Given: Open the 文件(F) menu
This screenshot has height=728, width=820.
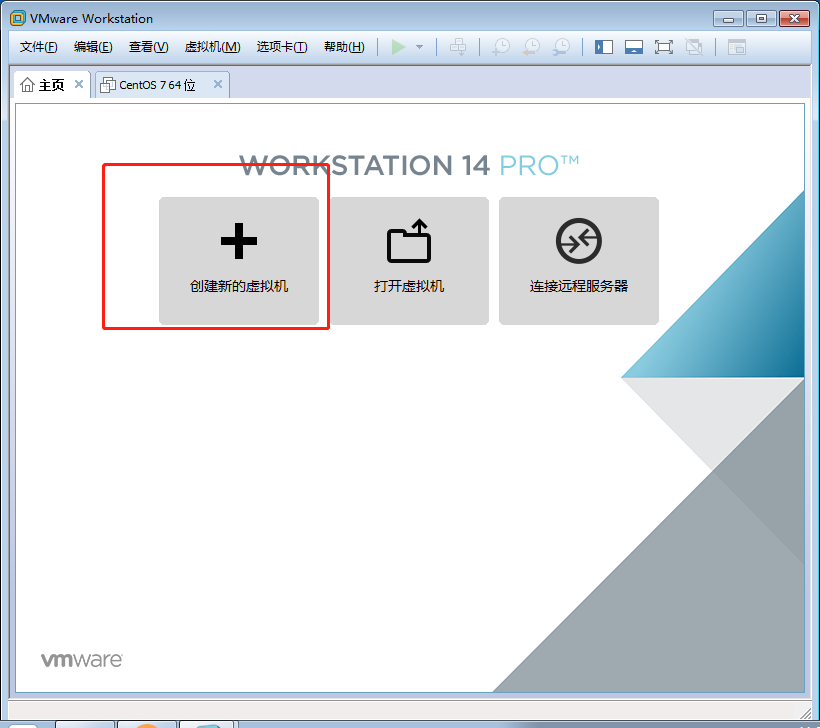Looking at the screenshot, I should pyautogui.click(x=39, y=47).
